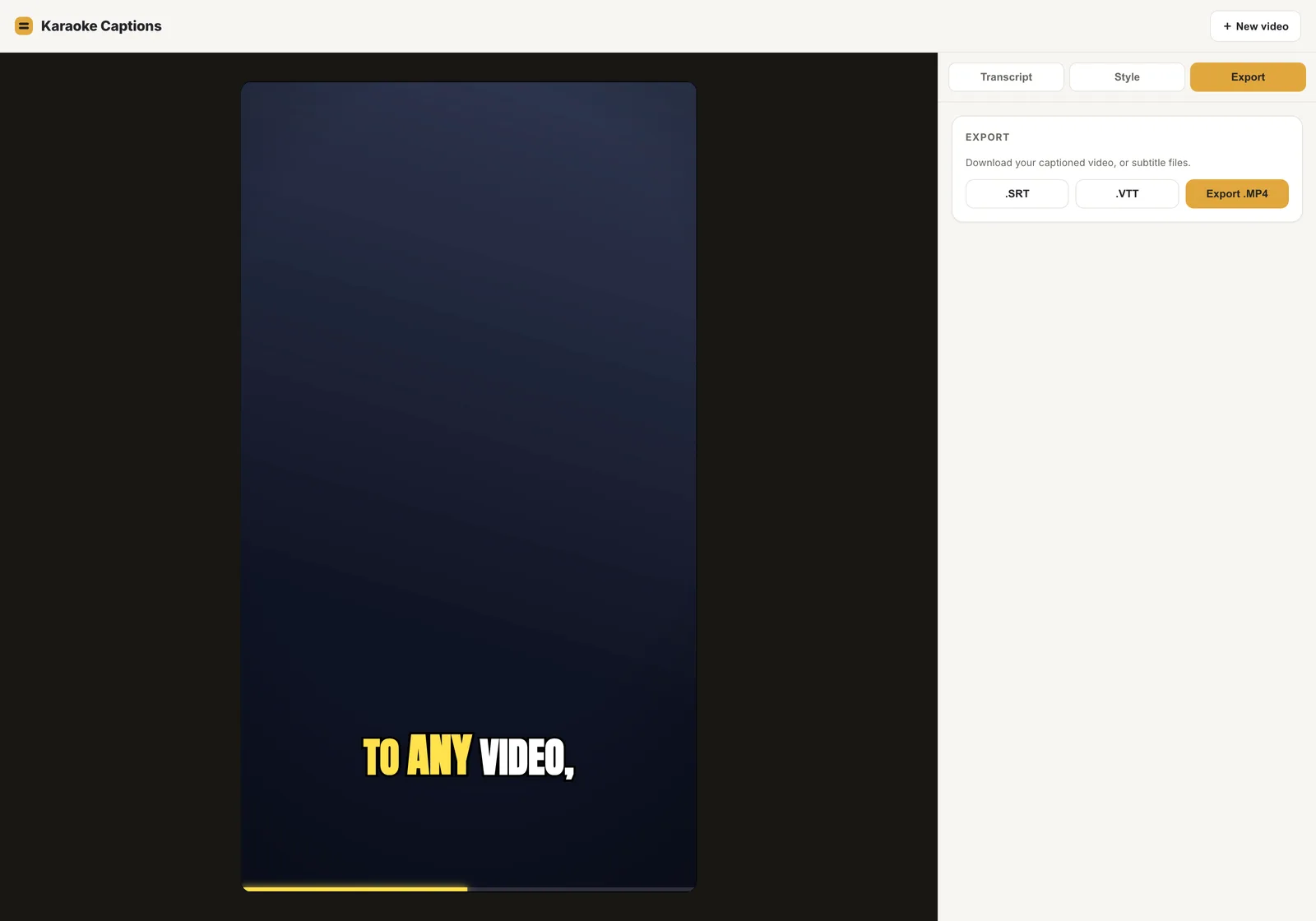1316x921 pixels.
Task: Click the caption word VIDEO,
Action: 527,757
